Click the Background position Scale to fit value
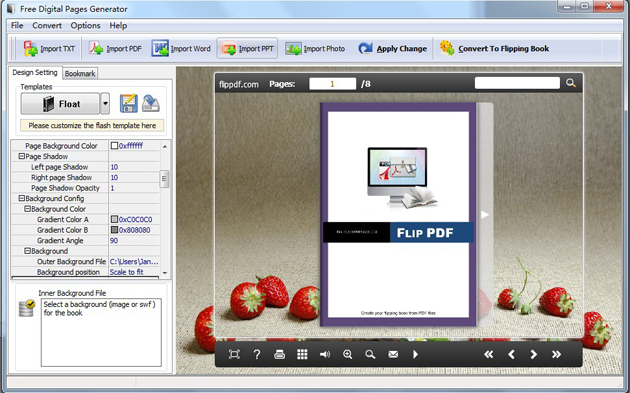 point(127,272)
